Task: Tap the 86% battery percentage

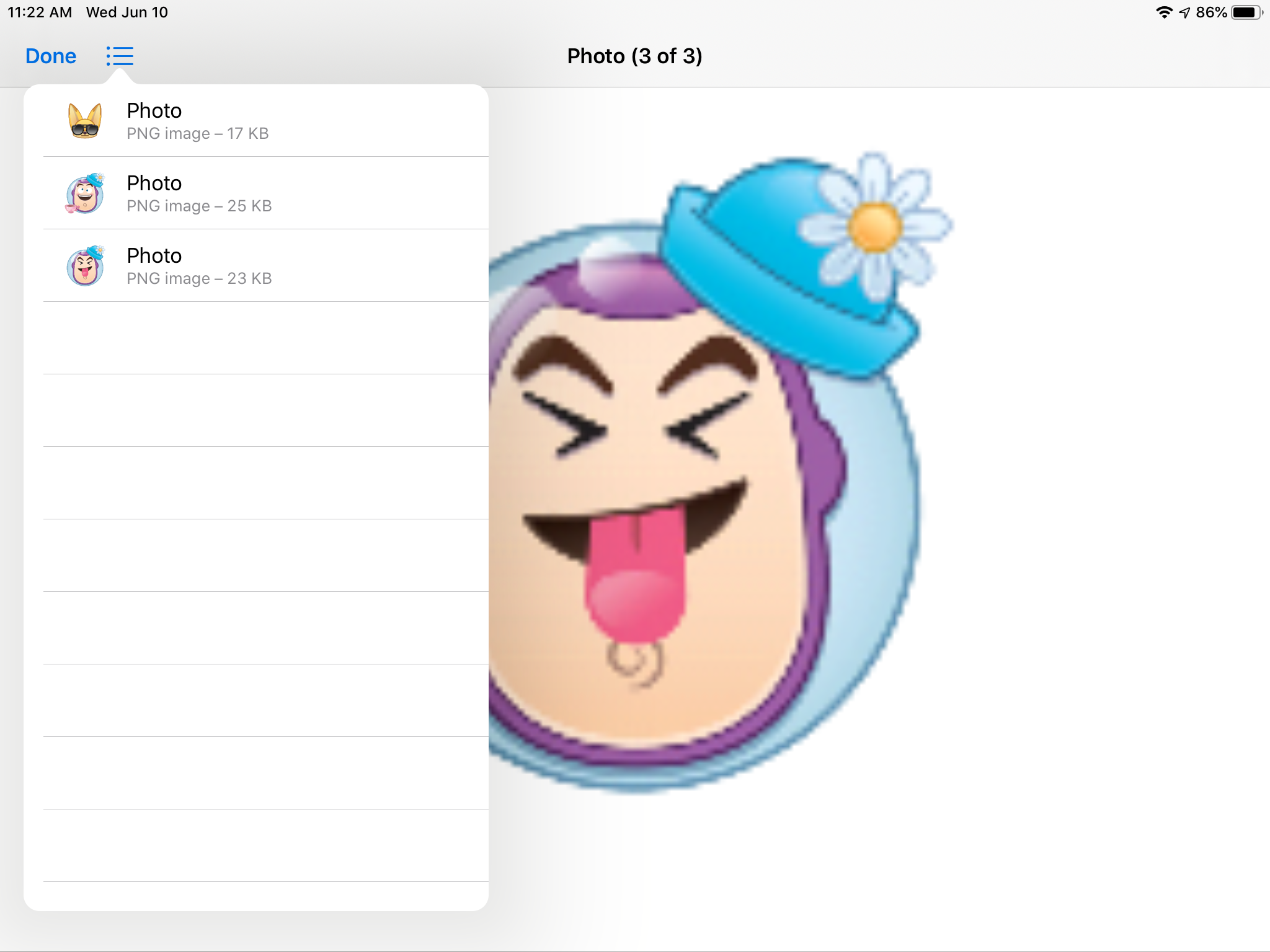Action: coord(1211,12)
